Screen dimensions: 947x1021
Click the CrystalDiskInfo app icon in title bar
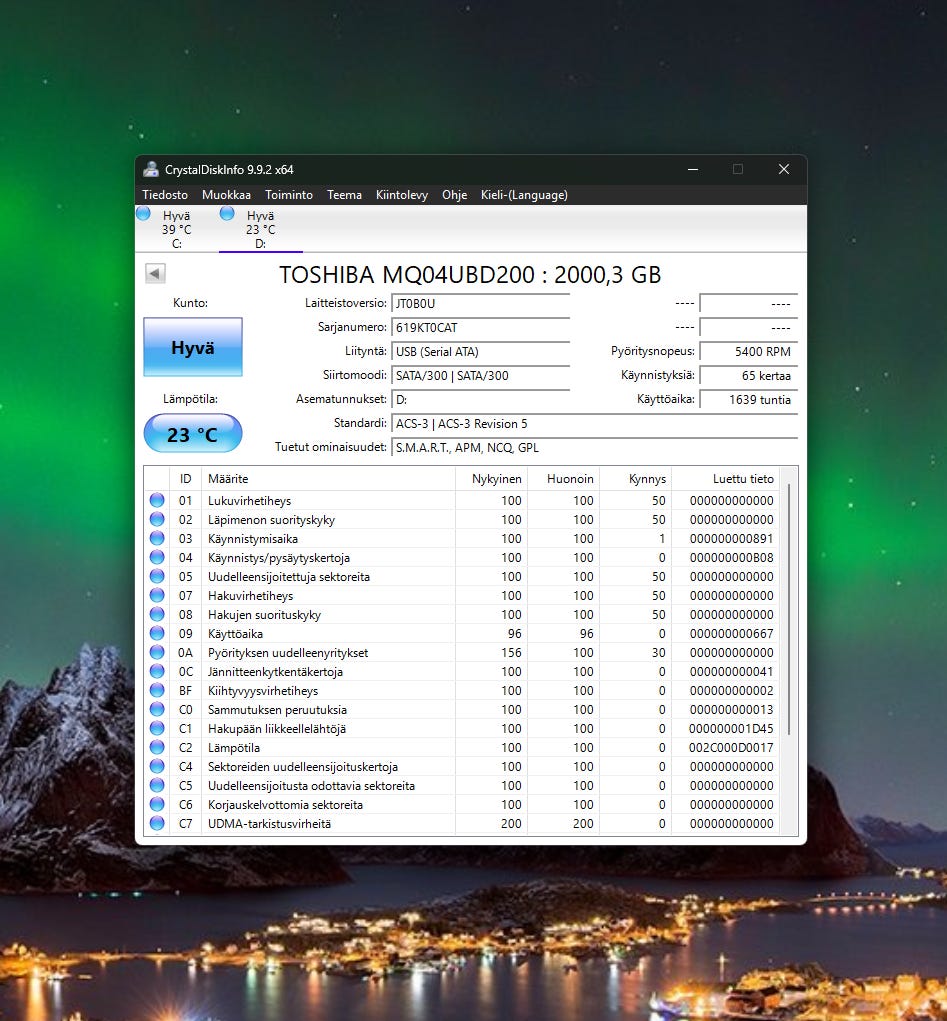pyautogui.click(x=151, y=169)
